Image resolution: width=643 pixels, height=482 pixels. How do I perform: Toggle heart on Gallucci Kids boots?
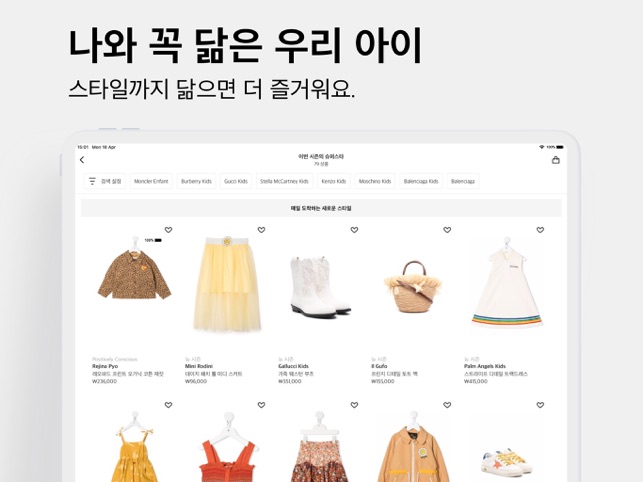pos(354,230)
